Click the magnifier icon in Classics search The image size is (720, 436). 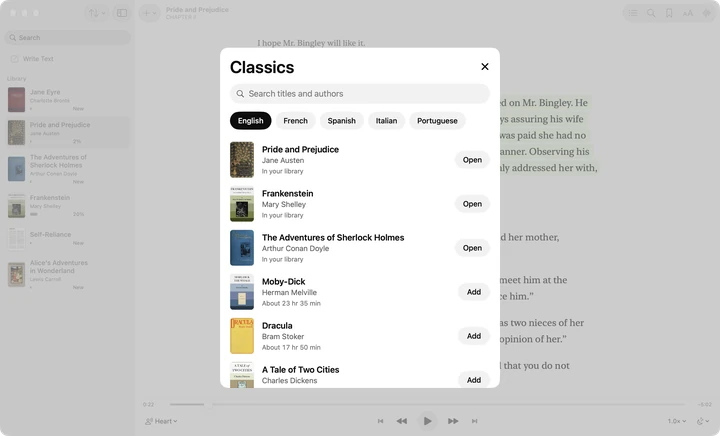pos(240,94)
